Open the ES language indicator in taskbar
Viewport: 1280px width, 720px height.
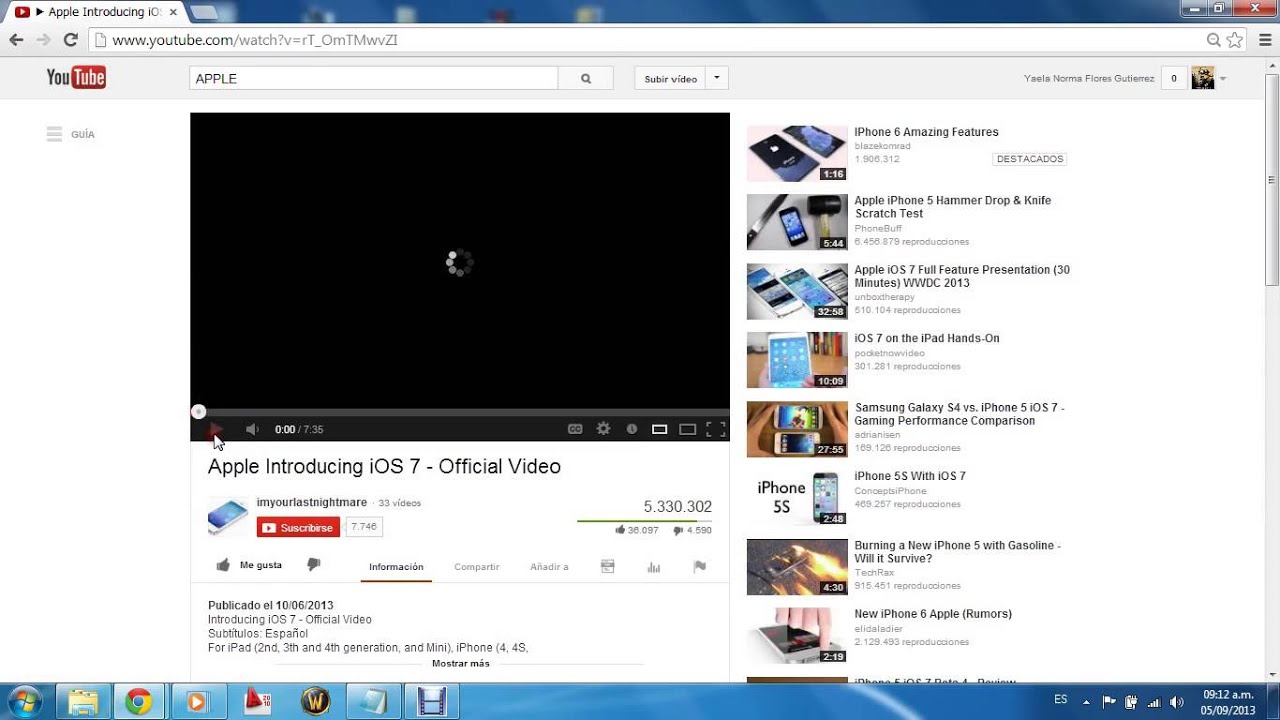click(x=1061, y=700)
